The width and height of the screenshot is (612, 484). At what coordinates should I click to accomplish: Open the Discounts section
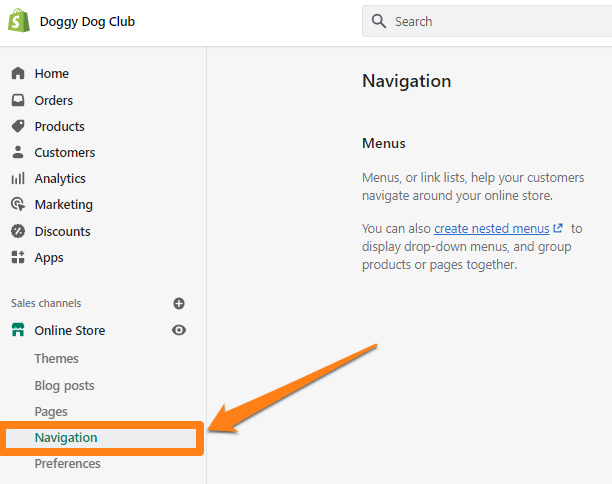pos(62,231)
